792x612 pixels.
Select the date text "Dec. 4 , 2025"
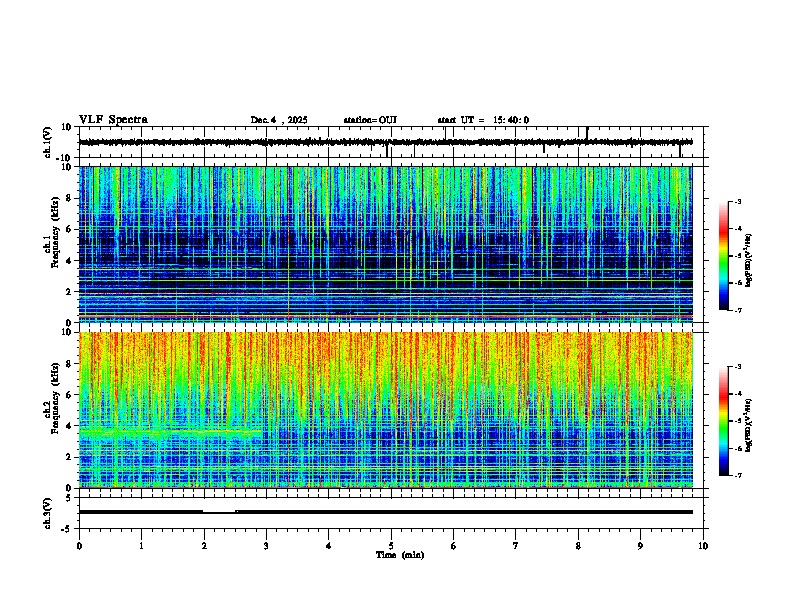[x=279, y=120]
